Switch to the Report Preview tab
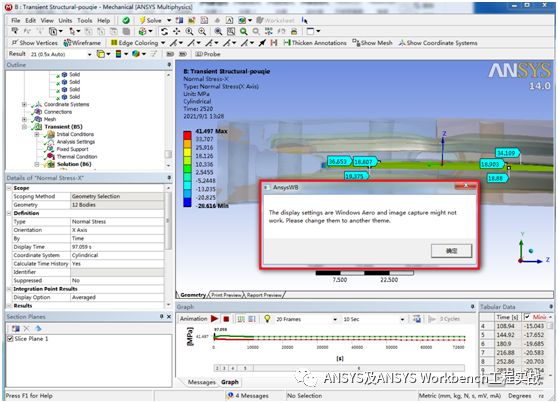 264,295
